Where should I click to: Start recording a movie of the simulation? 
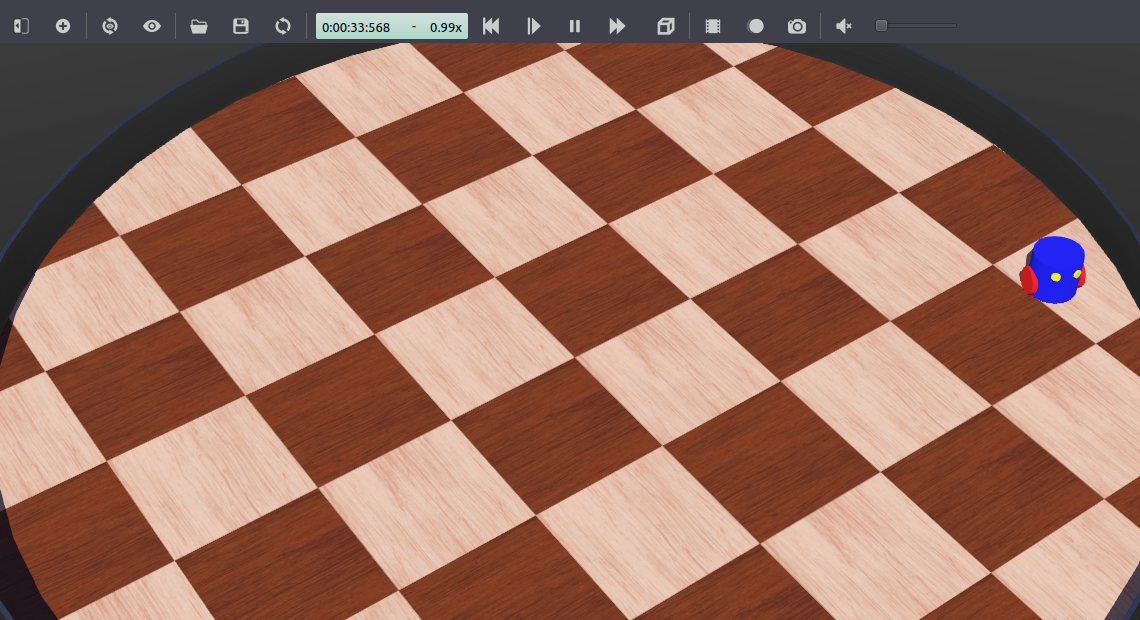point(712,26)
